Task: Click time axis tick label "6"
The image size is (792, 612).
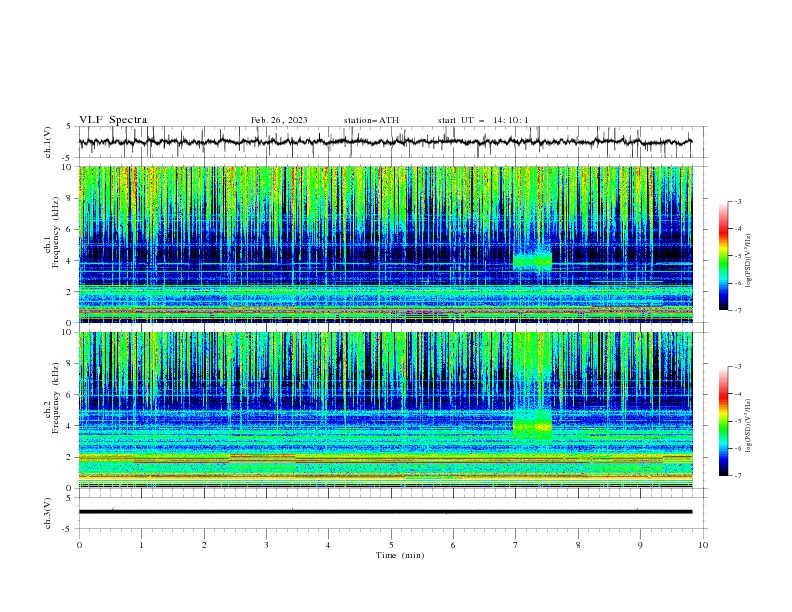Action: pos(453,545)
